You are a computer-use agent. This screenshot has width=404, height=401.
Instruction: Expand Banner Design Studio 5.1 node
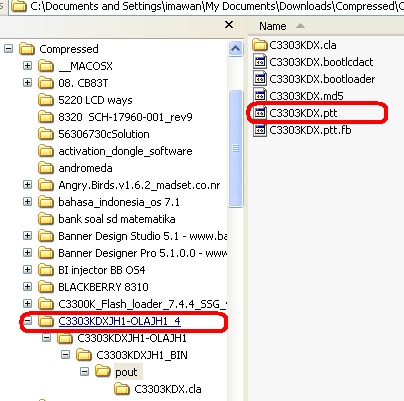(28, 236)
